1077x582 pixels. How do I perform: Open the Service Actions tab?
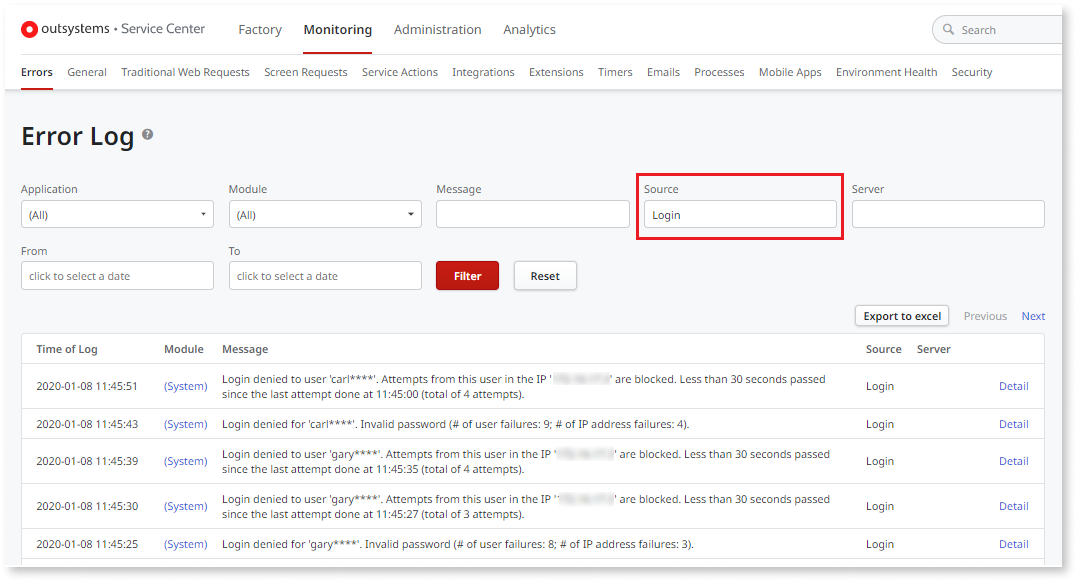pos(400,72)
